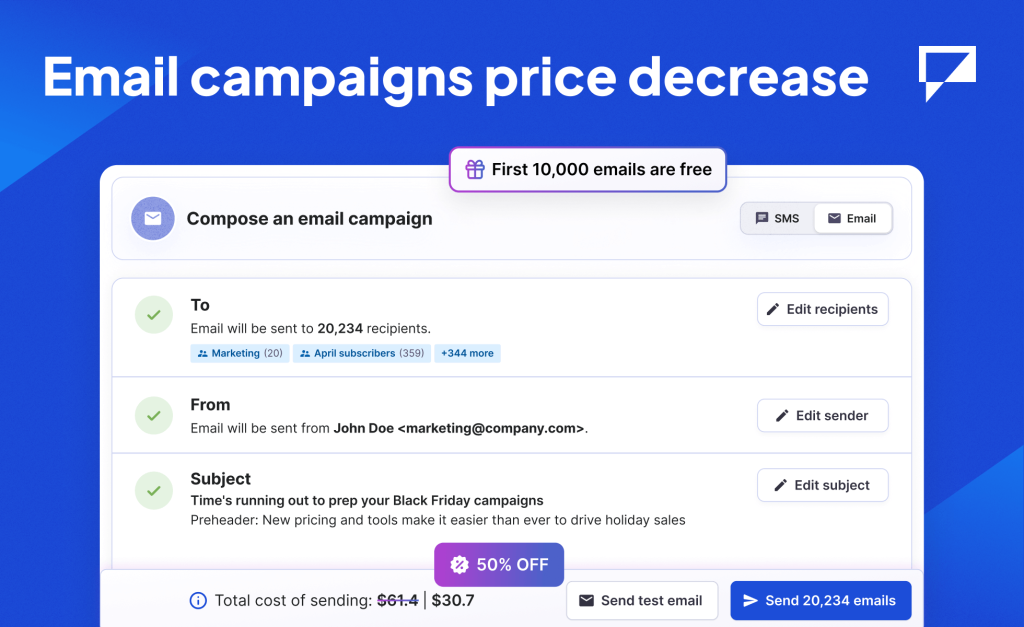Send test email
Image resolution: width=1024 pixels, height=627 pixels.
[x=642, y=601]
